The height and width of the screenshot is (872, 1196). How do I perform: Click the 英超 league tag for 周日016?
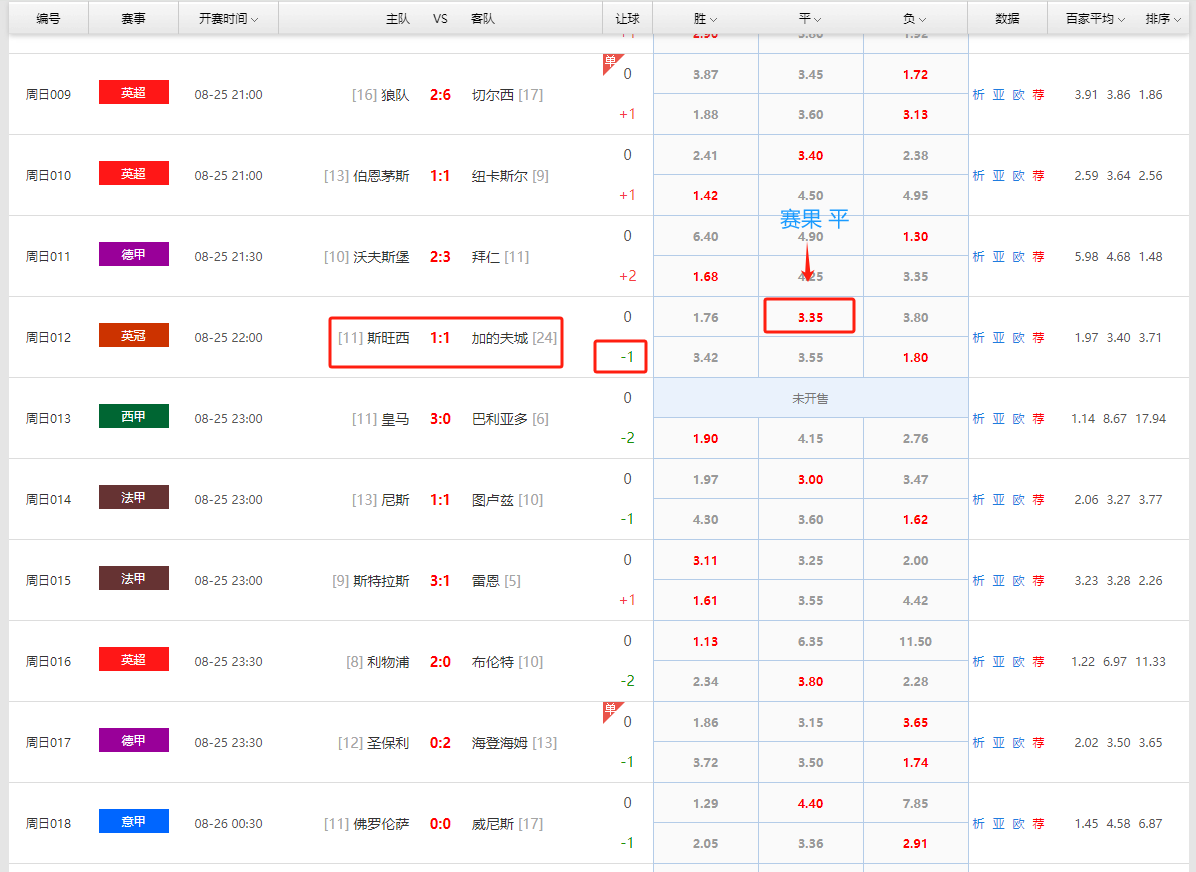133,659
